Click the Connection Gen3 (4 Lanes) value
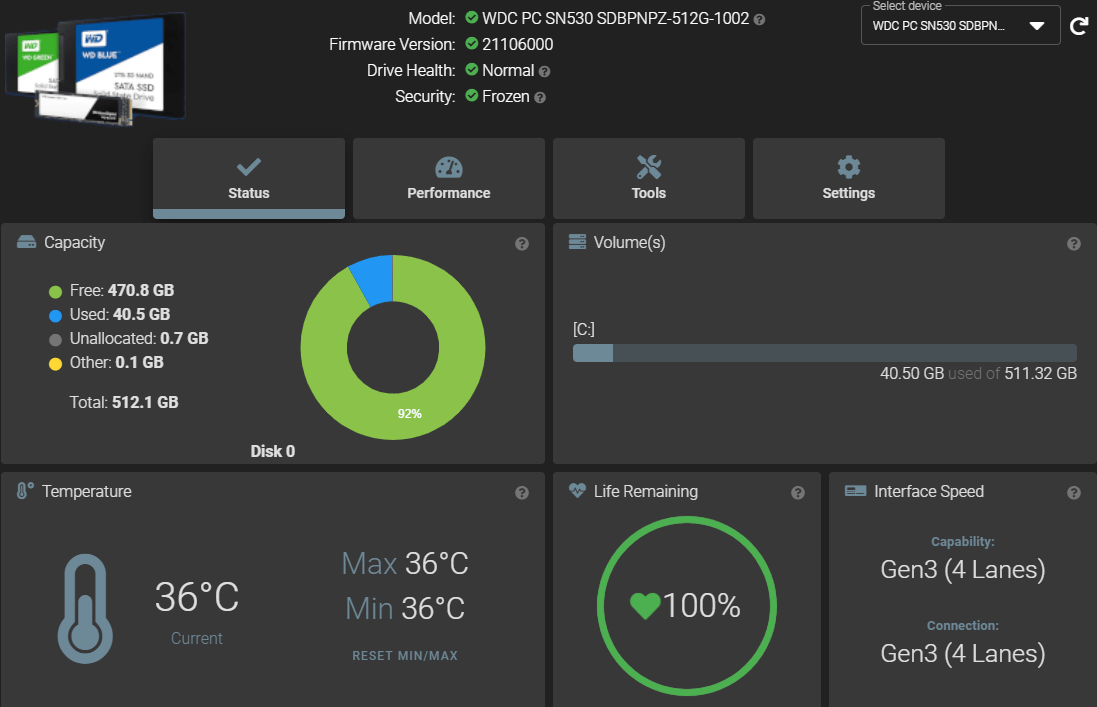This screenshot has height=707, width=1097. [x=963, y=653]
